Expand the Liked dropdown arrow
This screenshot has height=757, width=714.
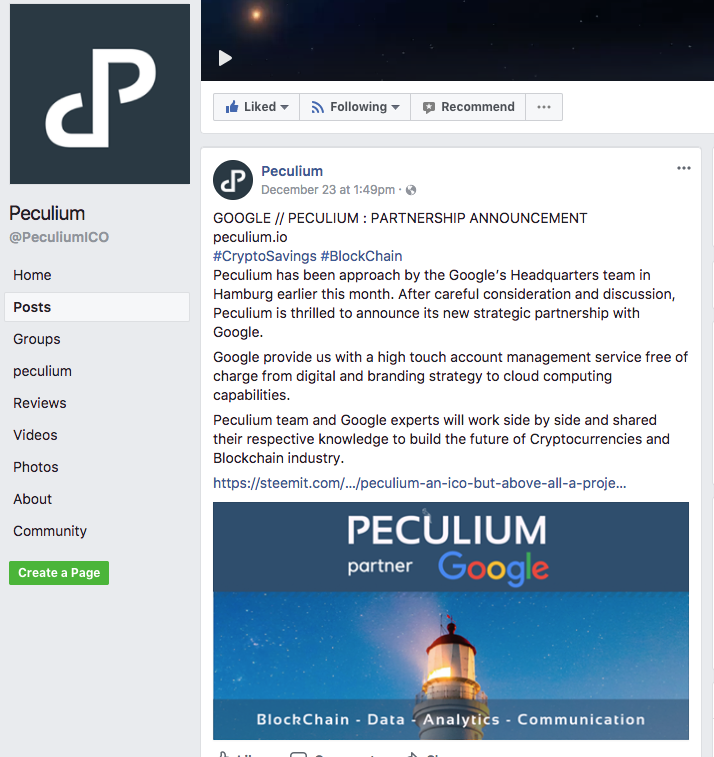coord(284,107)
